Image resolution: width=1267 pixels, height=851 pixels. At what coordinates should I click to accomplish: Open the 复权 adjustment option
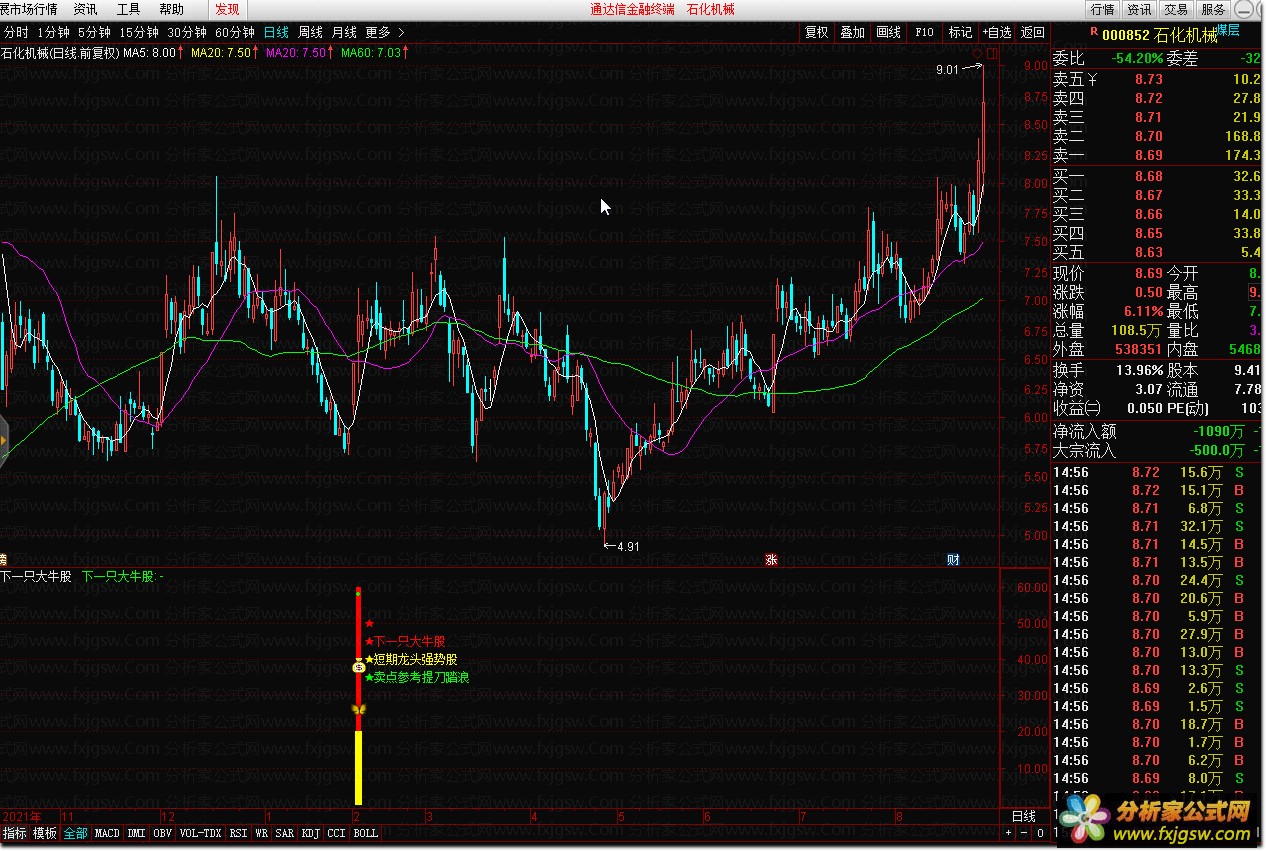tap(817, 32)
